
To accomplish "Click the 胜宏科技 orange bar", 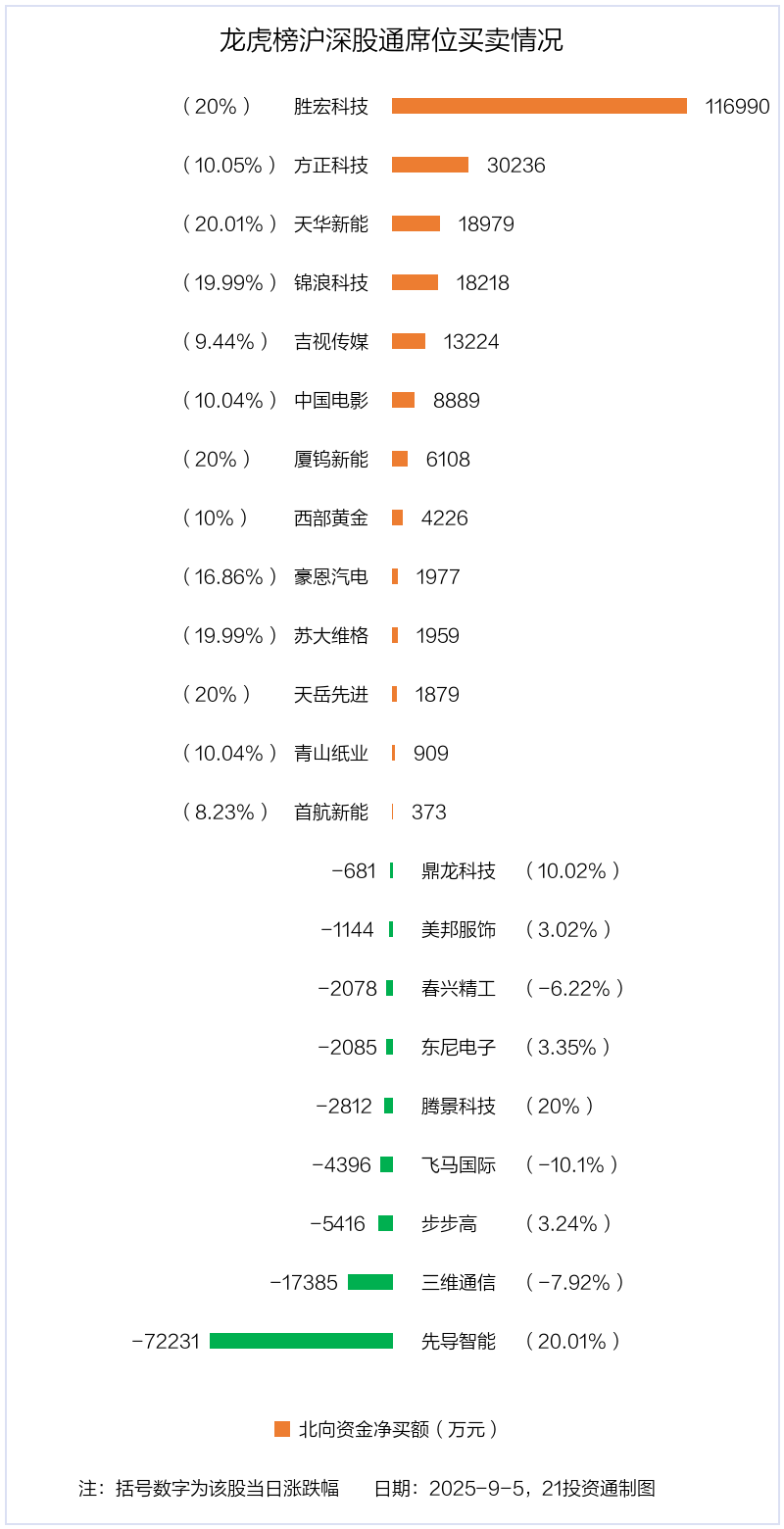I will pos(539,106).
